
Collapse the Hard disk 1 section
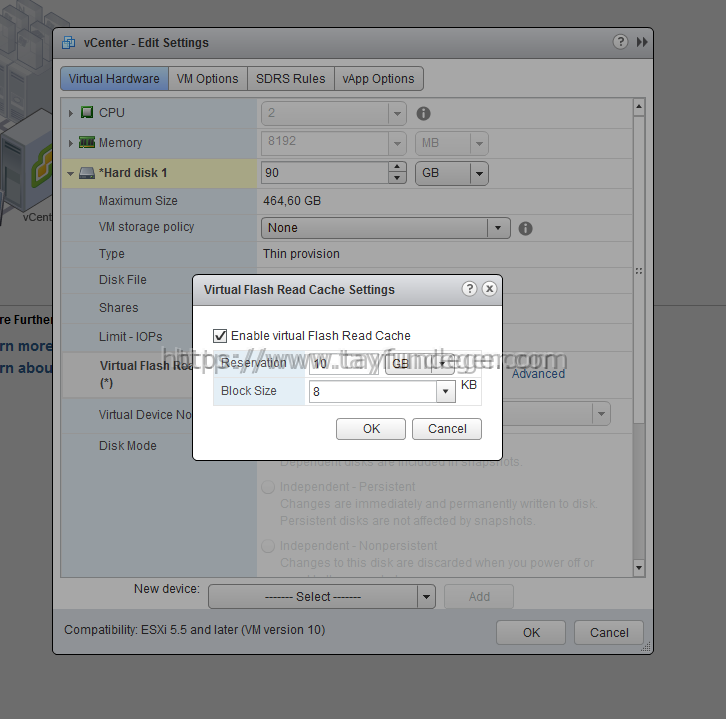[x=70, y=174]
